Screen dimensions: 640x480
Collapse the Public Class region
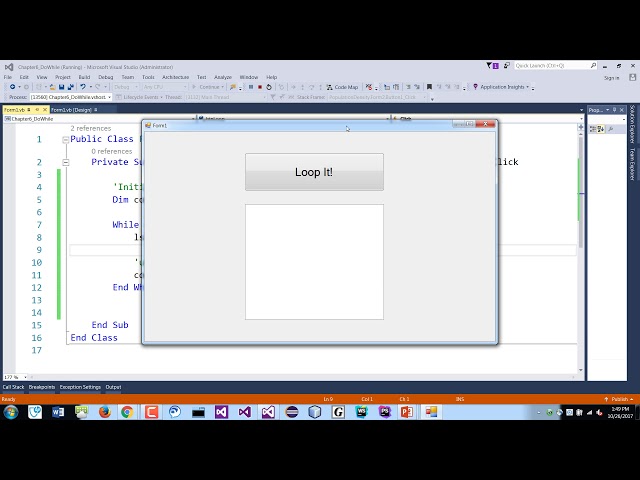tap(65, 140)
